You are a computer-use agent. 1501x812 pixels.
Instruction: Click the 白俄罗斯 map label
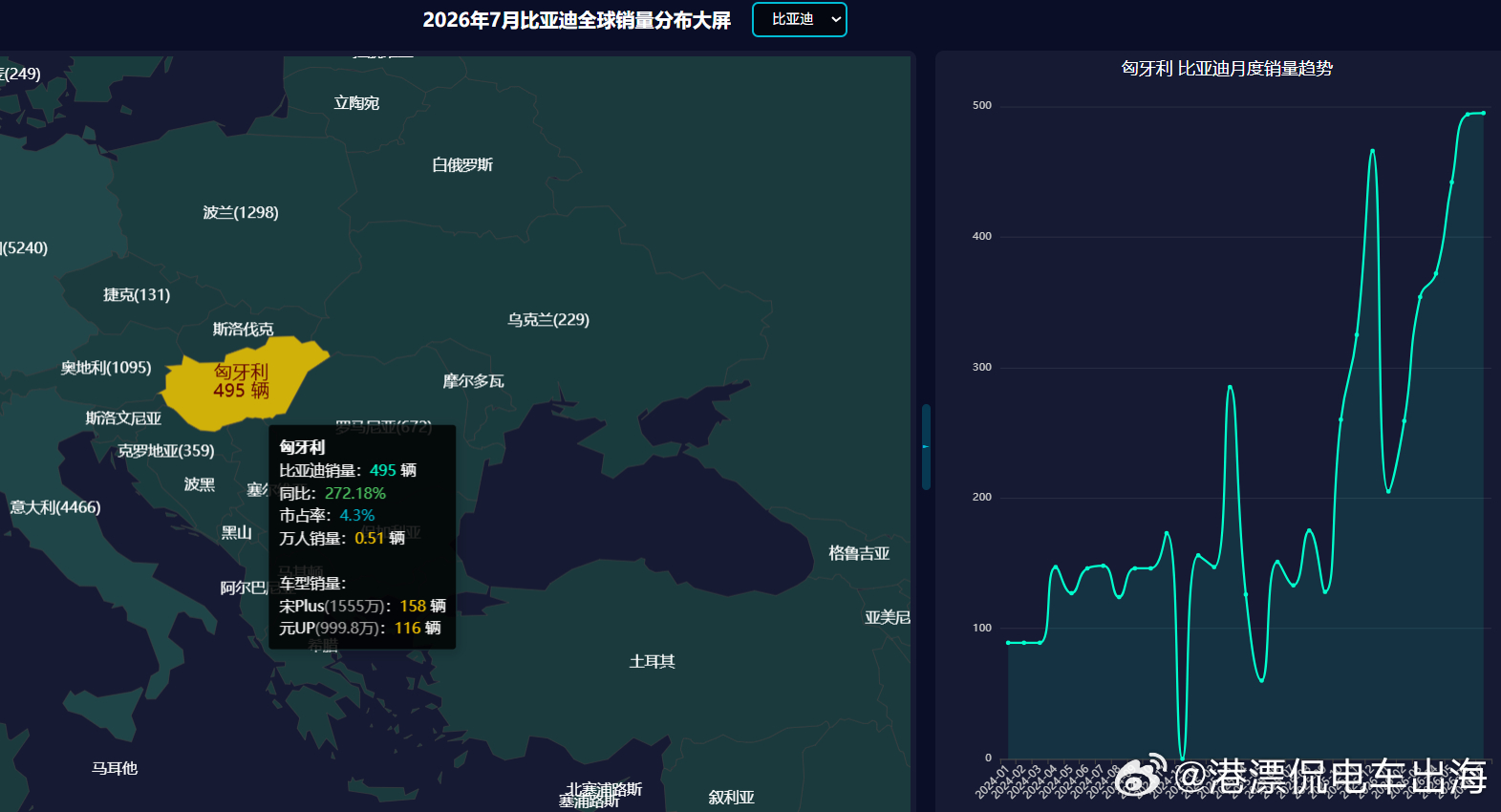tap(462, 165)
